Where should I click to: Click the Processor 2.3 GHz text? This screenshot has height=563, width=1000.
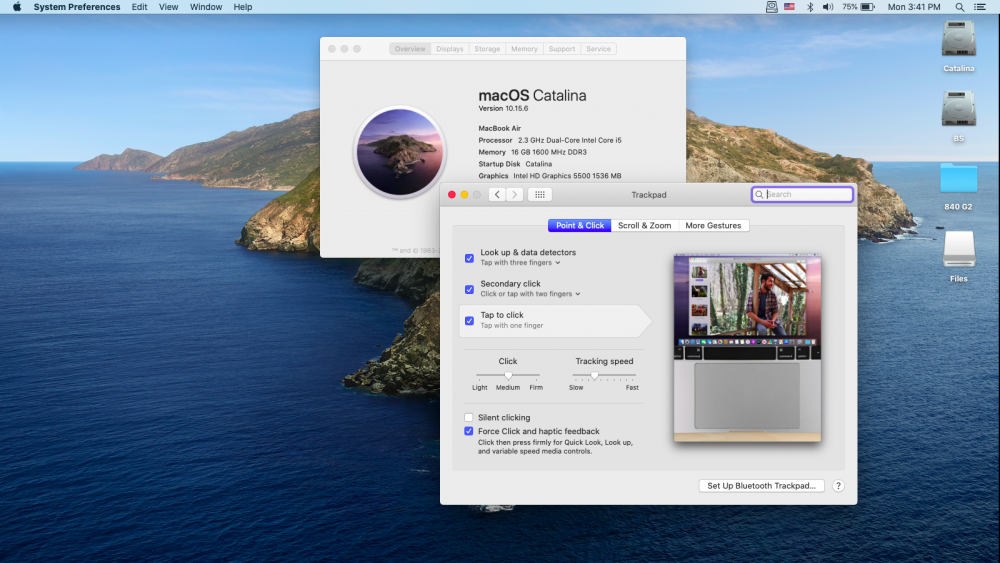tap(550, 140)
